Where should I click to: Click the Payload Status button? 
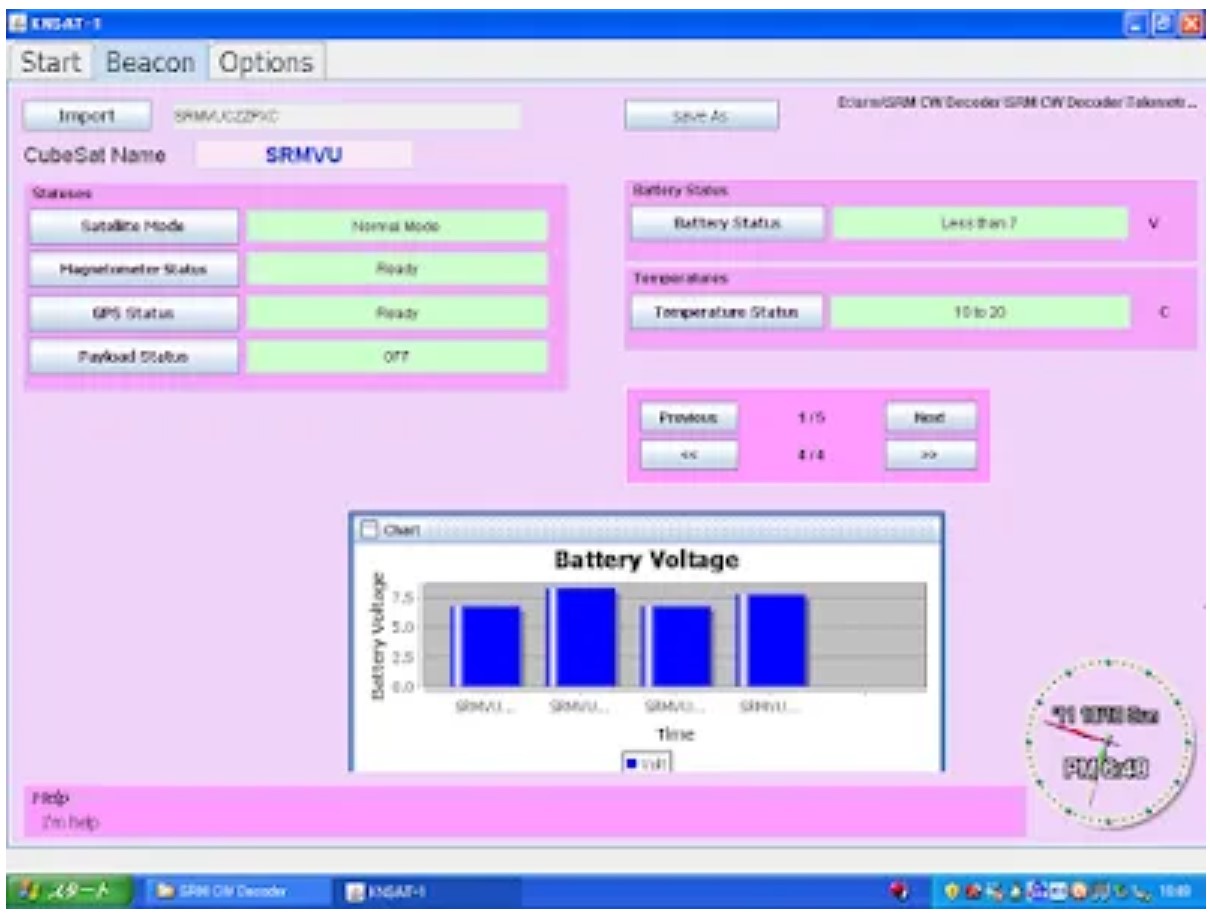pos(134,356)
